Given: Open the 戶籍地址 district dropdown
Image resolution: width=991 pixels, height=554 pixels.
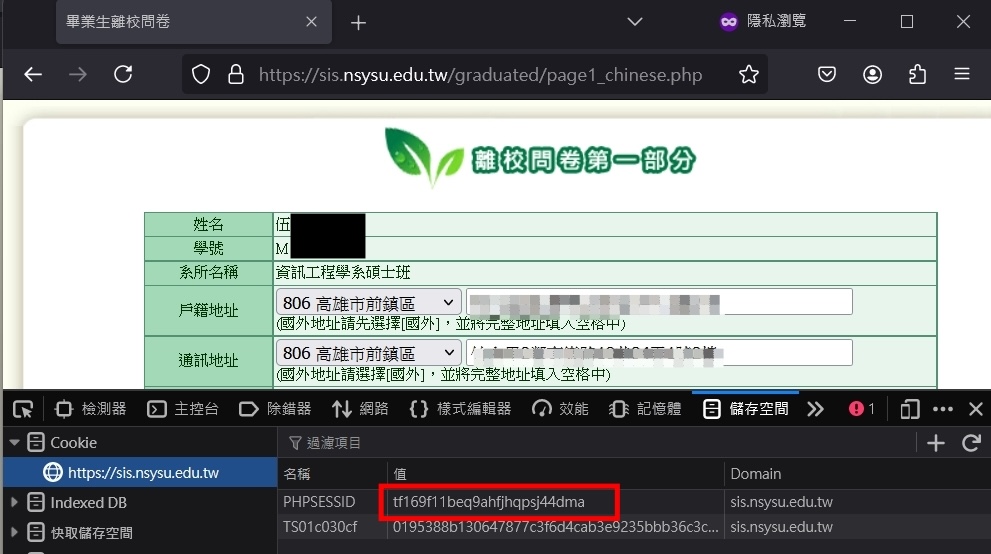Looking at the screenshot, I should (x=368, y=303).
